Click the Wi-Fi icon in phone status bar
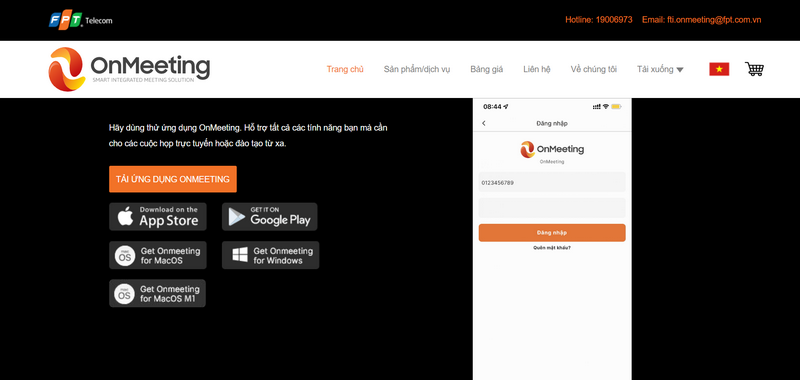The image size is (800, 380). [x=606, y=107]
